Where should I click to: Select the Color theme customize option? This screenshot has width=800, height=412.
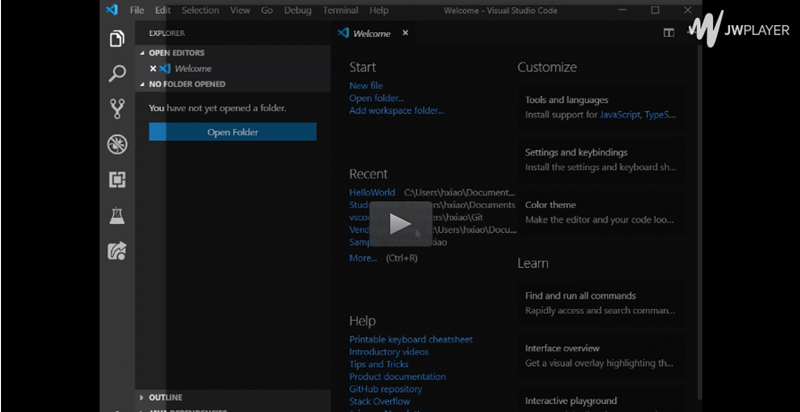coord(550,205)
